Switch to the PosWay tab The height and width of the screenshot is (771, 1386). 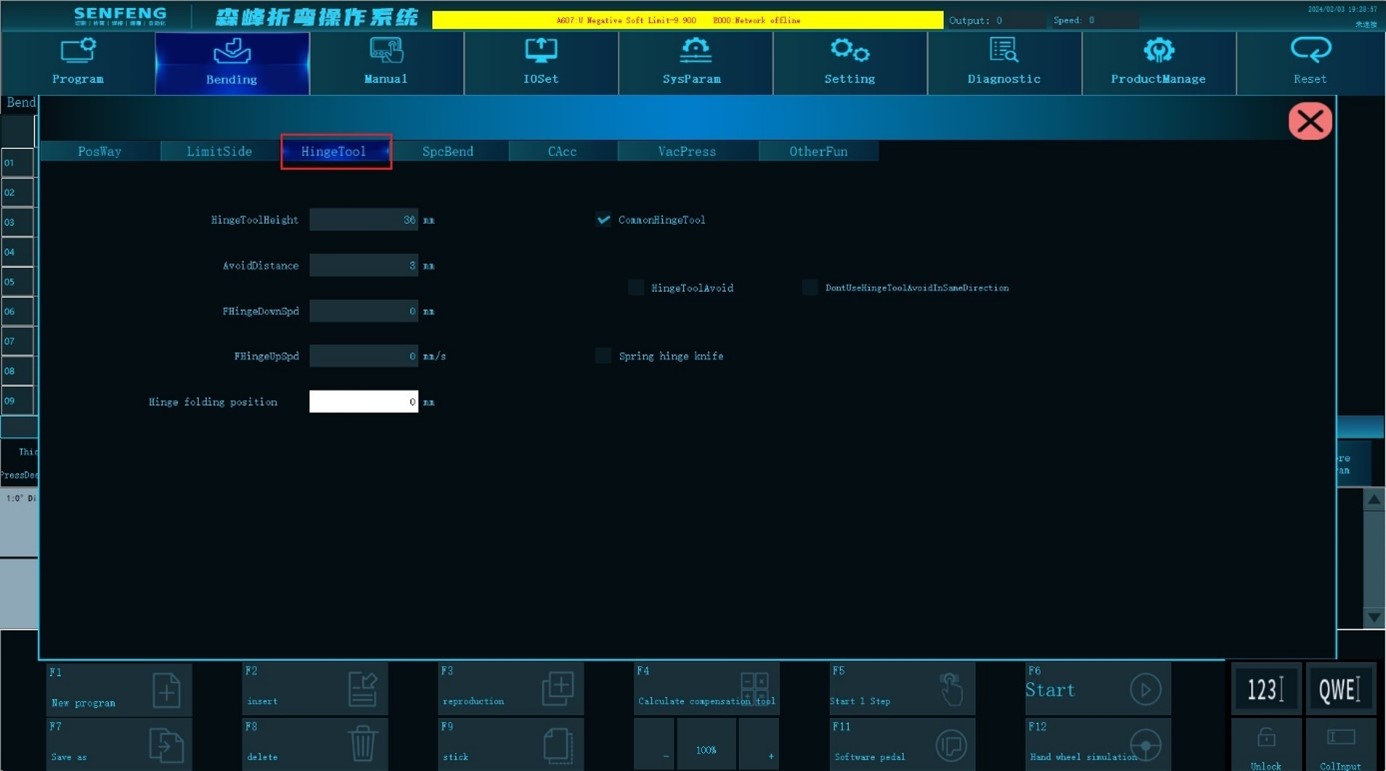[100, 151]
